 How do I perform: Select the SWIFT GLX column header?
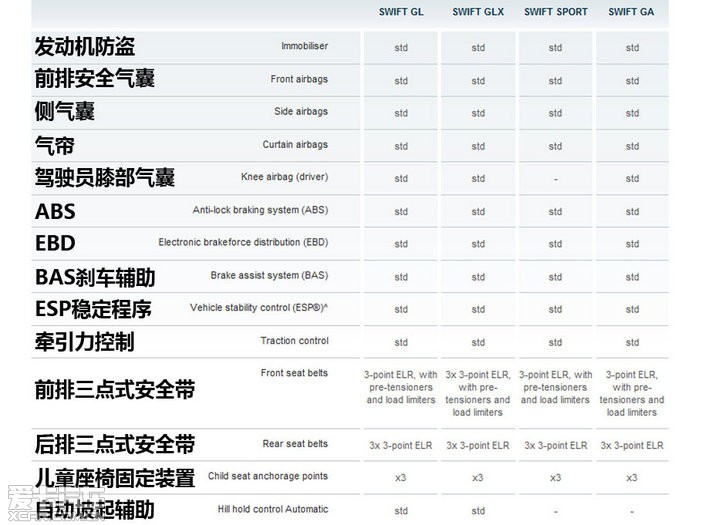478,12
